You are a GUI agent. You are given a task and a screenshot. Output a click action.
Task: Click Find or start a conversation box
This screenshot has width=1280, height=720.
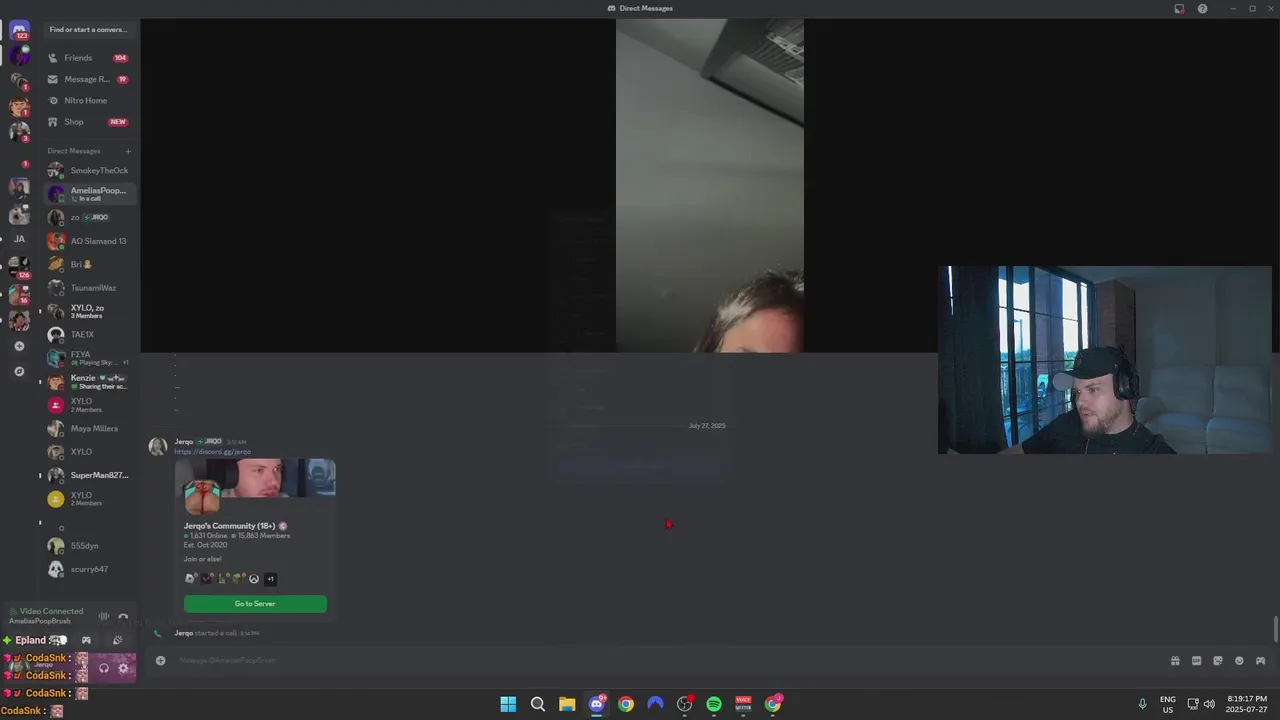(88, 30)
